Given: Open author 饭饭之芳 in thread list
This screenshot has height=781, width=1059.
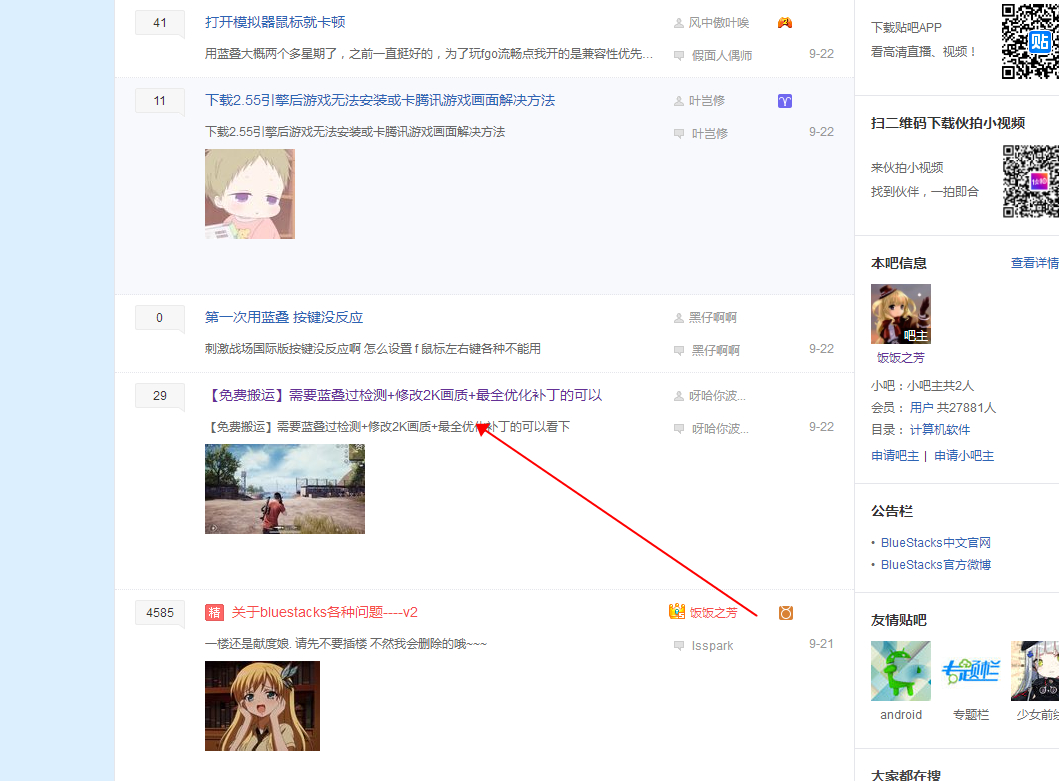Looking at the screenshot, I should point(713,613).
